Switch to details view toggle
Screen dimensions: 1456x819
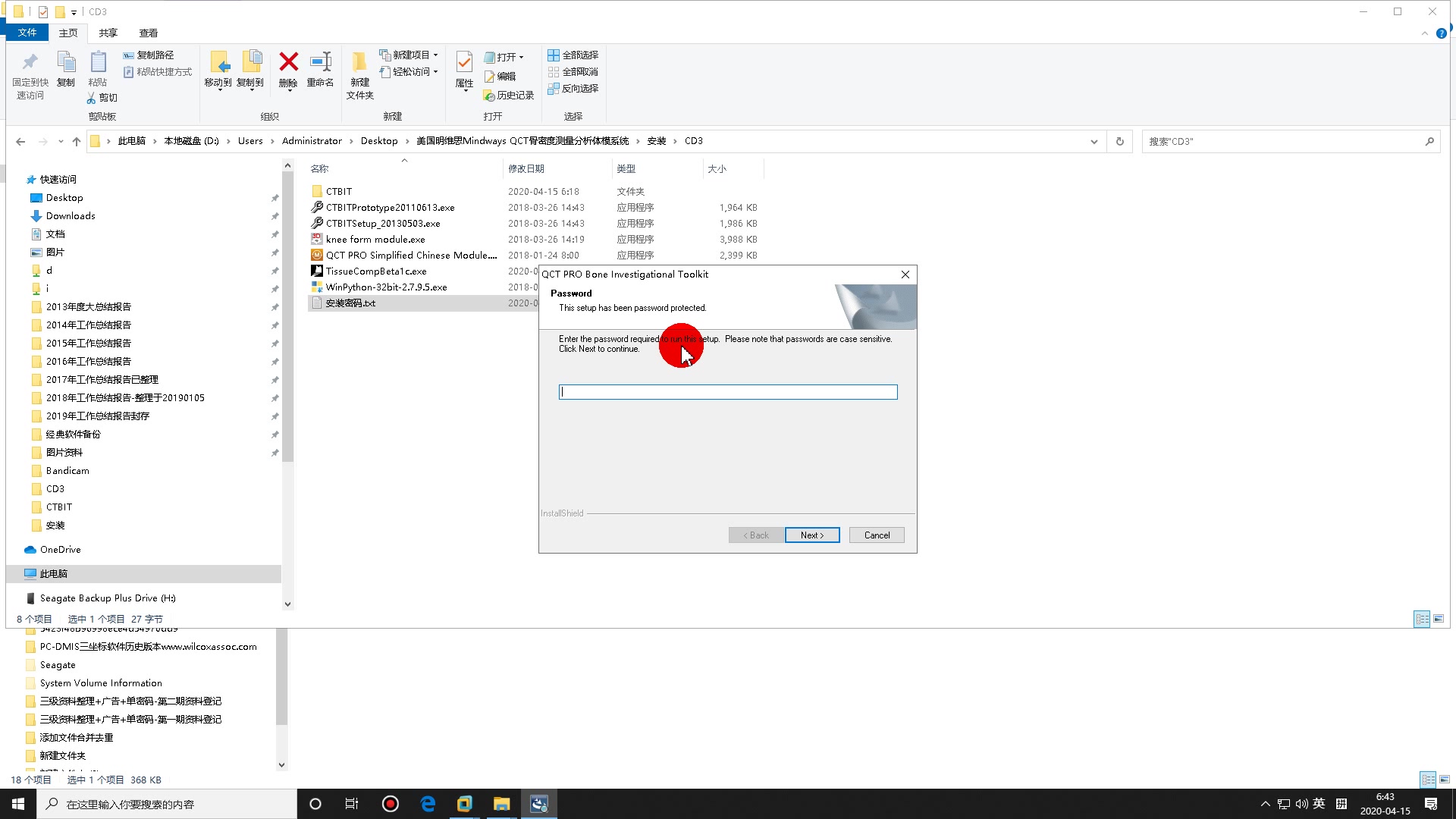click(x=1422, y=619)
